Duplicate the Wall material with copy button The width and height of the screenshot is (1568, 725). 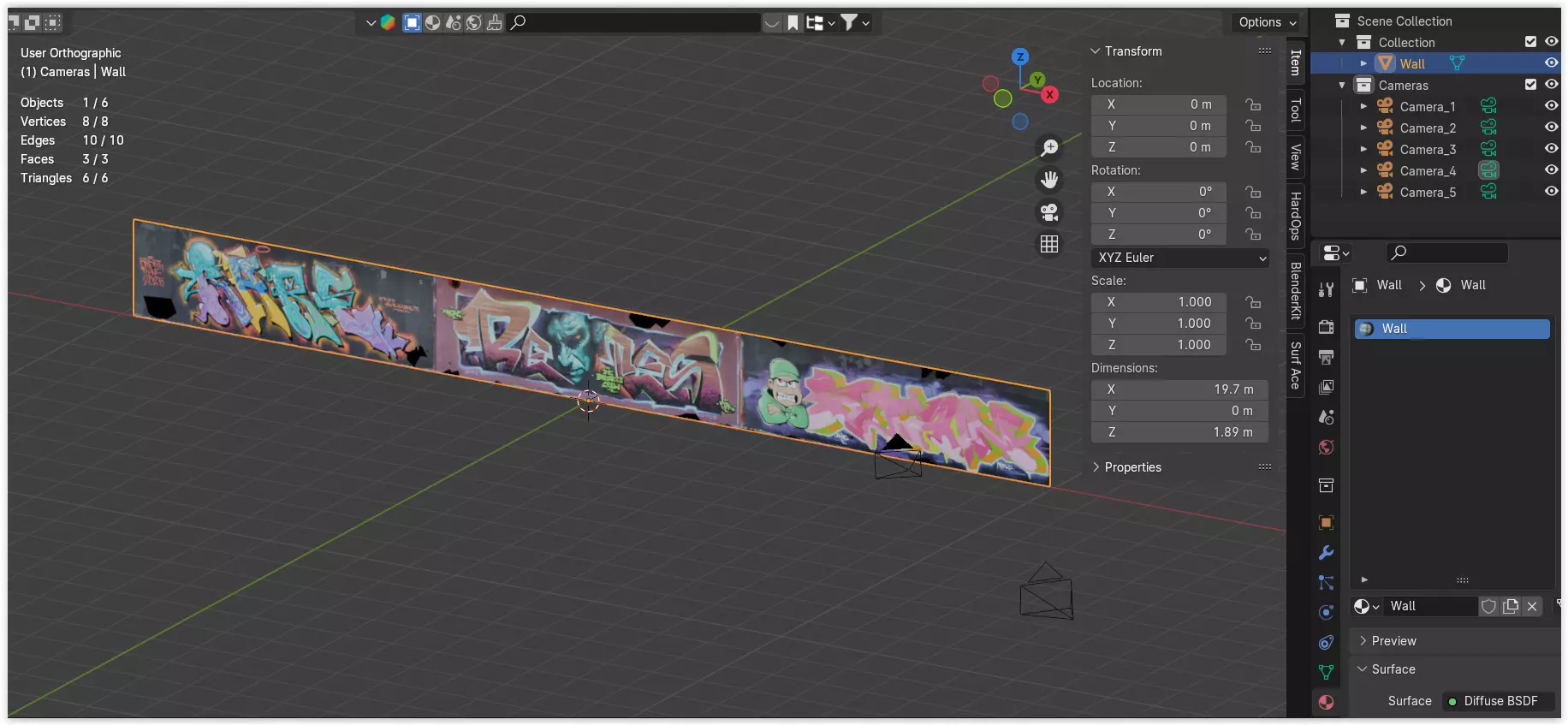1511,606
